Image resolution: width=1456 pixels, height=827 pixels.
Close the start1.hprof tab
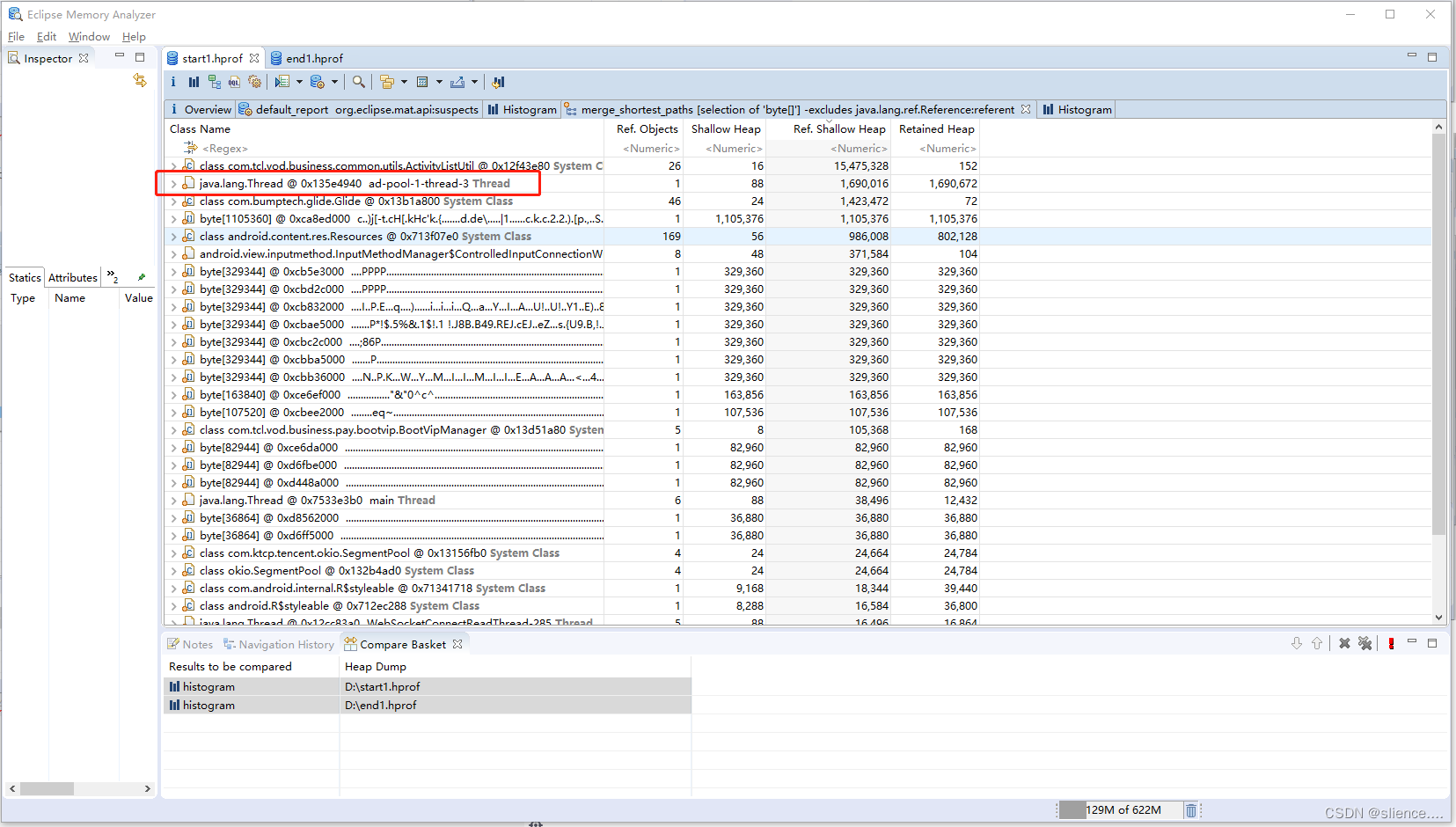point(254,58)
